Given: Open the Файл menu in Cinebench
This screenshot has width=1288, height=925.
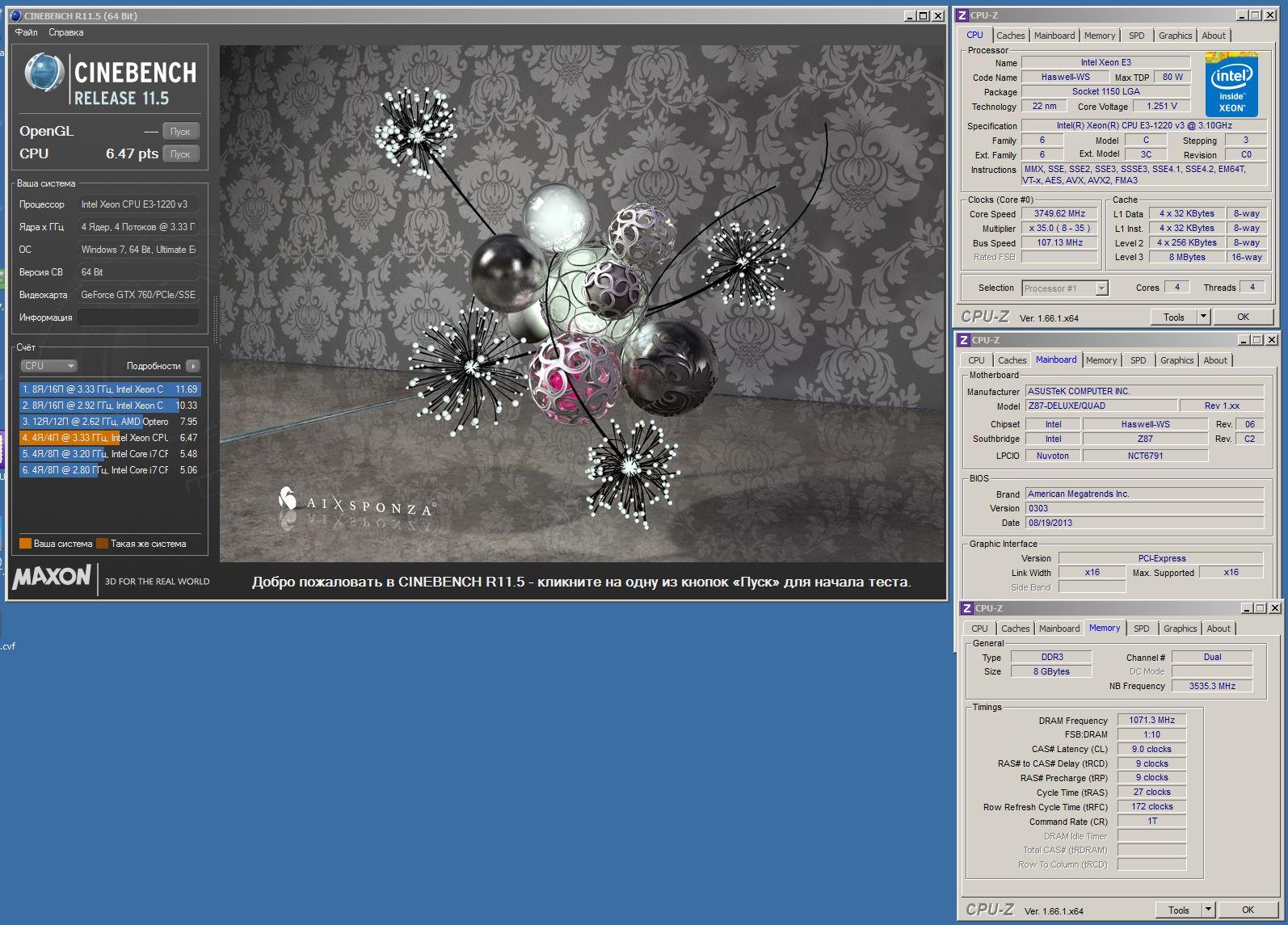Looking at the screenshot, I should click(x=27, y=32).
